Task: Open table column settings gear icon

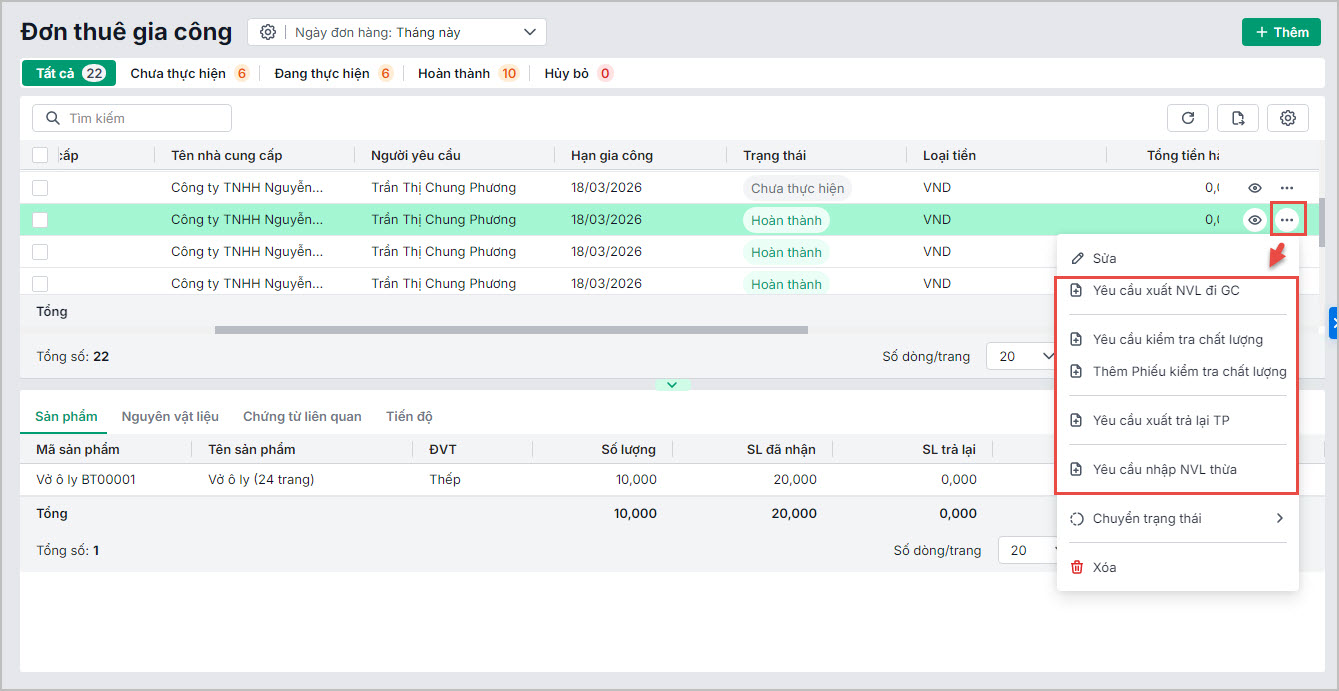Action: click(1288, 118)
